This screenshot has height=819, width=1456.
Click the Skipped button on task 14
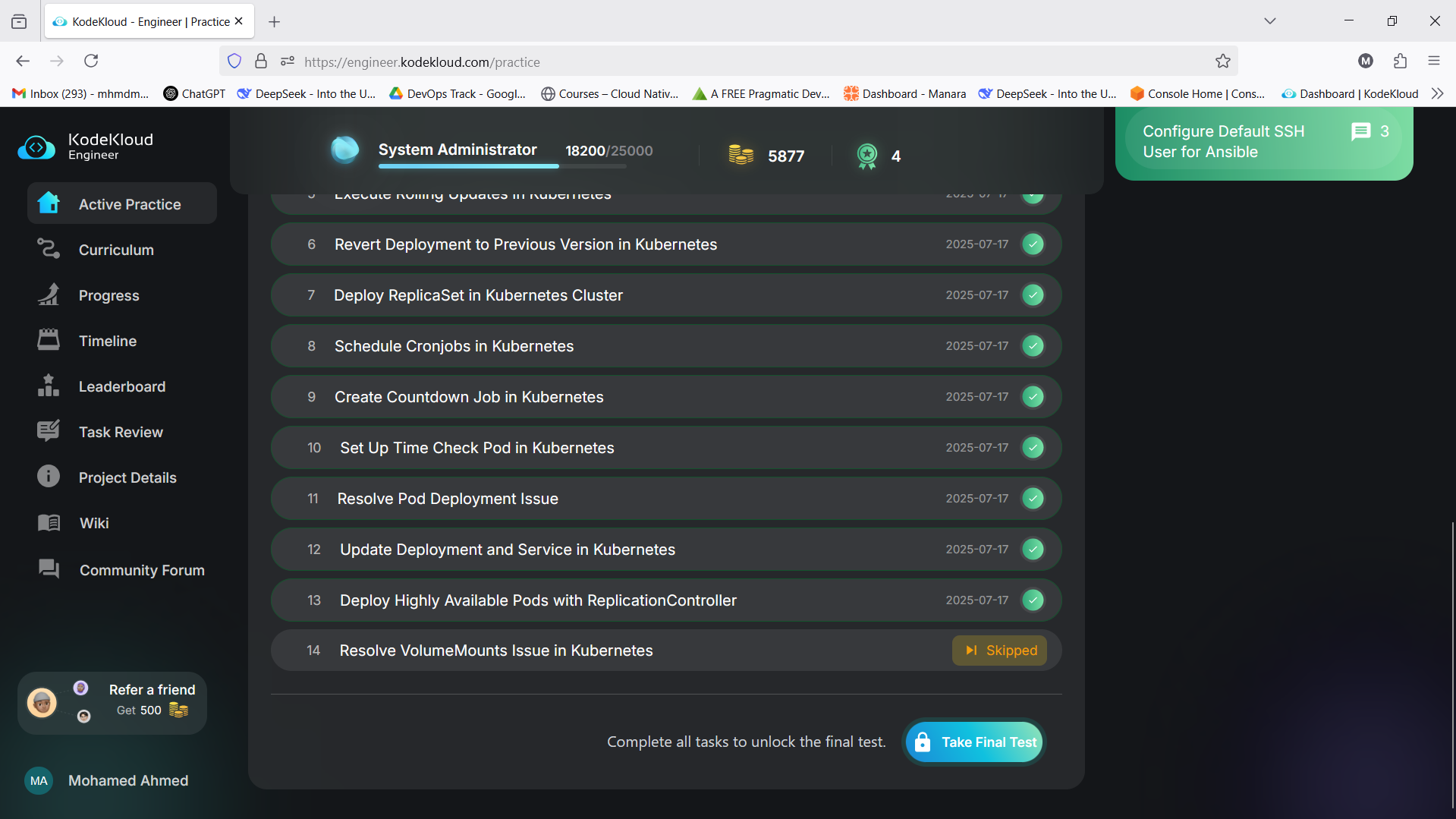(x=999, y=650)
